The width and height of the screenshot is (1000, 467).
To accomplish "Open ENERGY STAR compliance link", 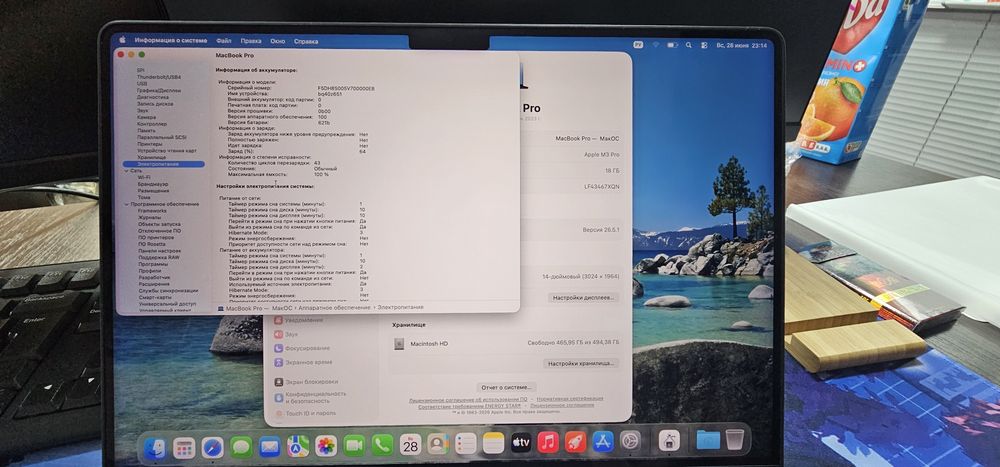I will (469, 406).
